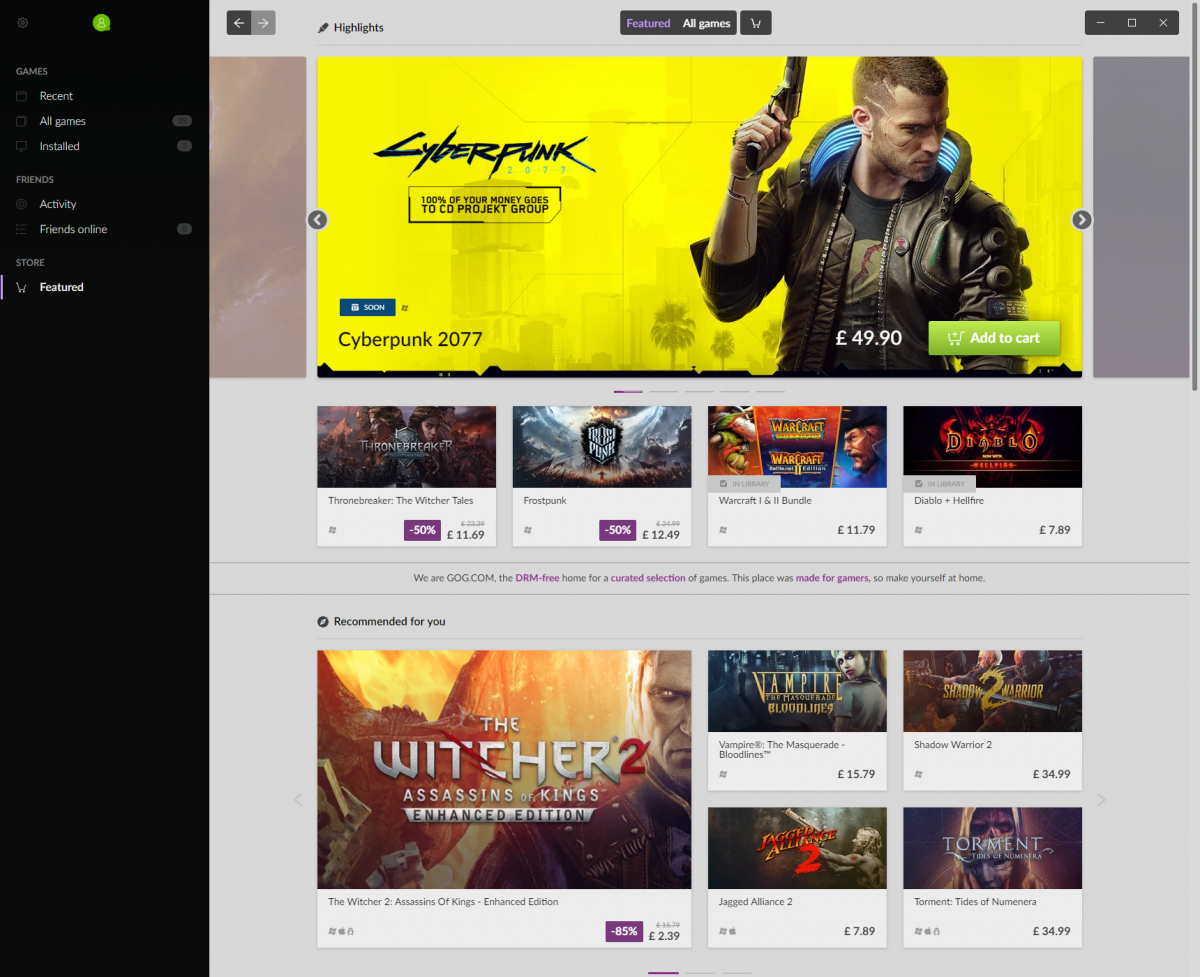Select the Featured store tab
The image size is (1200, 977).
(x=648, y=23)
